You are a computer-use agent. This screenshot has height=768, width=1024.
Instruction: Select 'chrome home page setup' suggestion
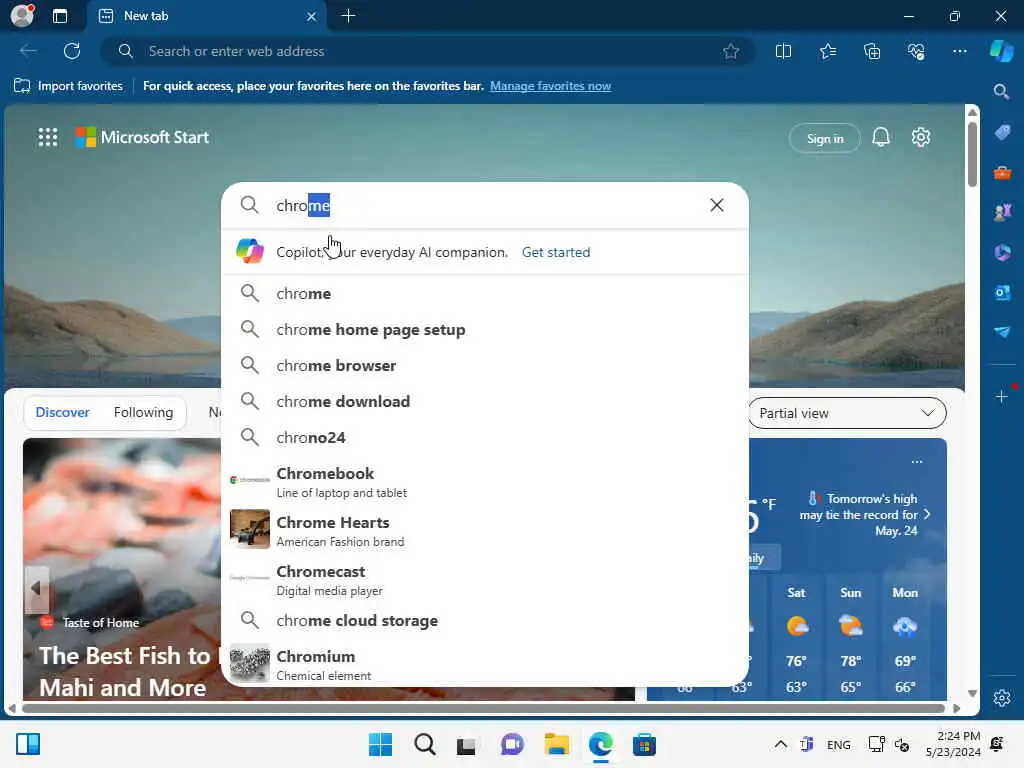pyautogui.click(x=485, y=329)
